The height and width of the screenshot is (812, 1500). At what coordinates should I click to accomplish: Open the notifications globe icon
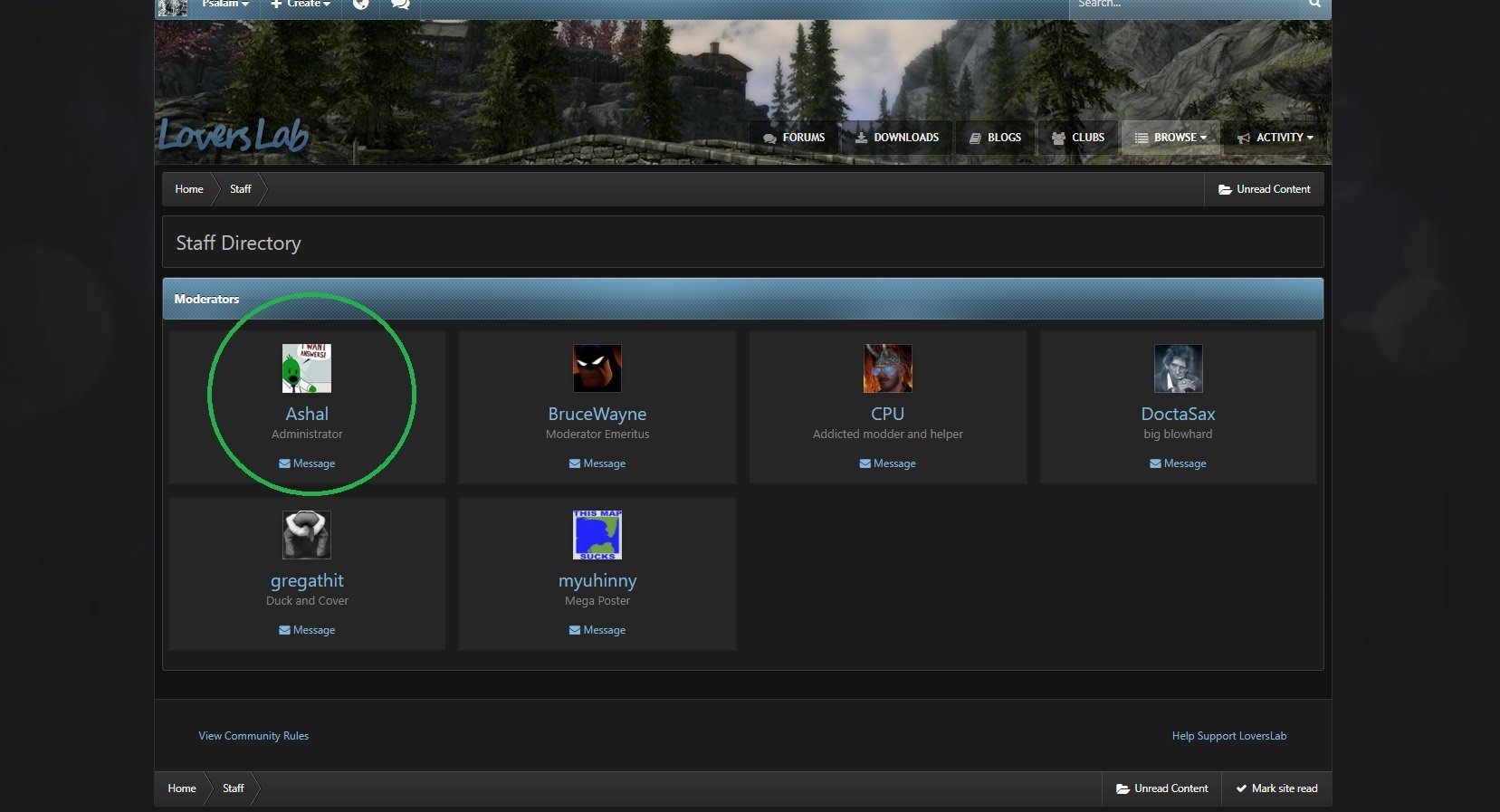[360, 5]
